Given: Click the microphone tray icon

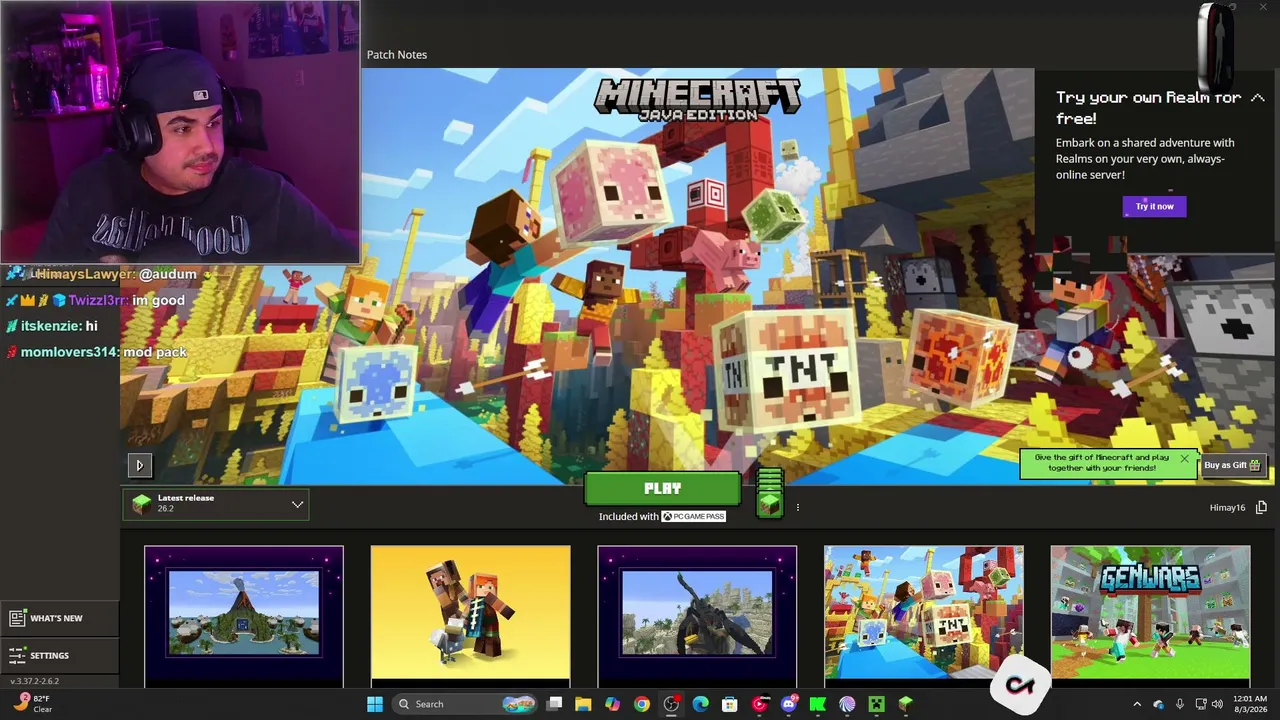Looking at the screenshot, I should tap(1180, 704).
